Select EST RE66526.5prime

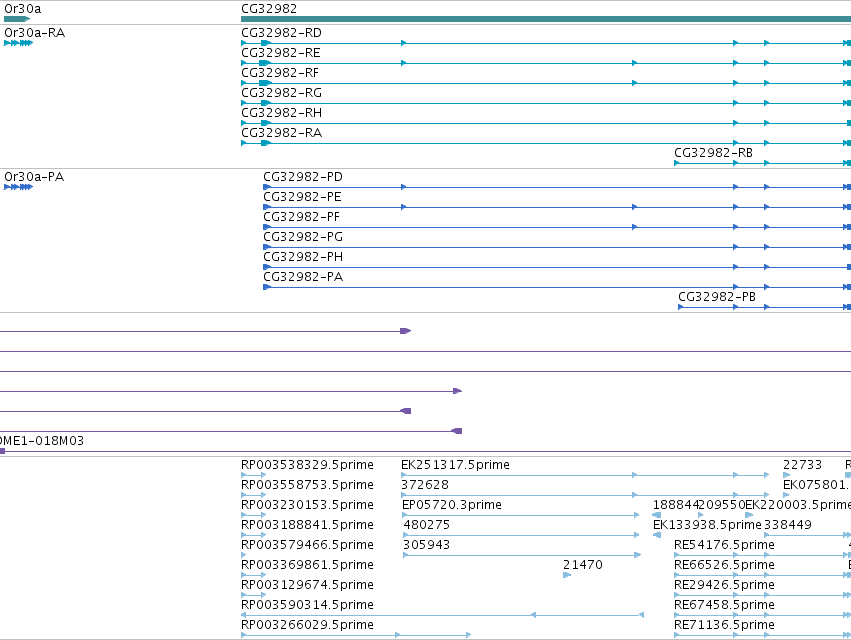724,566
